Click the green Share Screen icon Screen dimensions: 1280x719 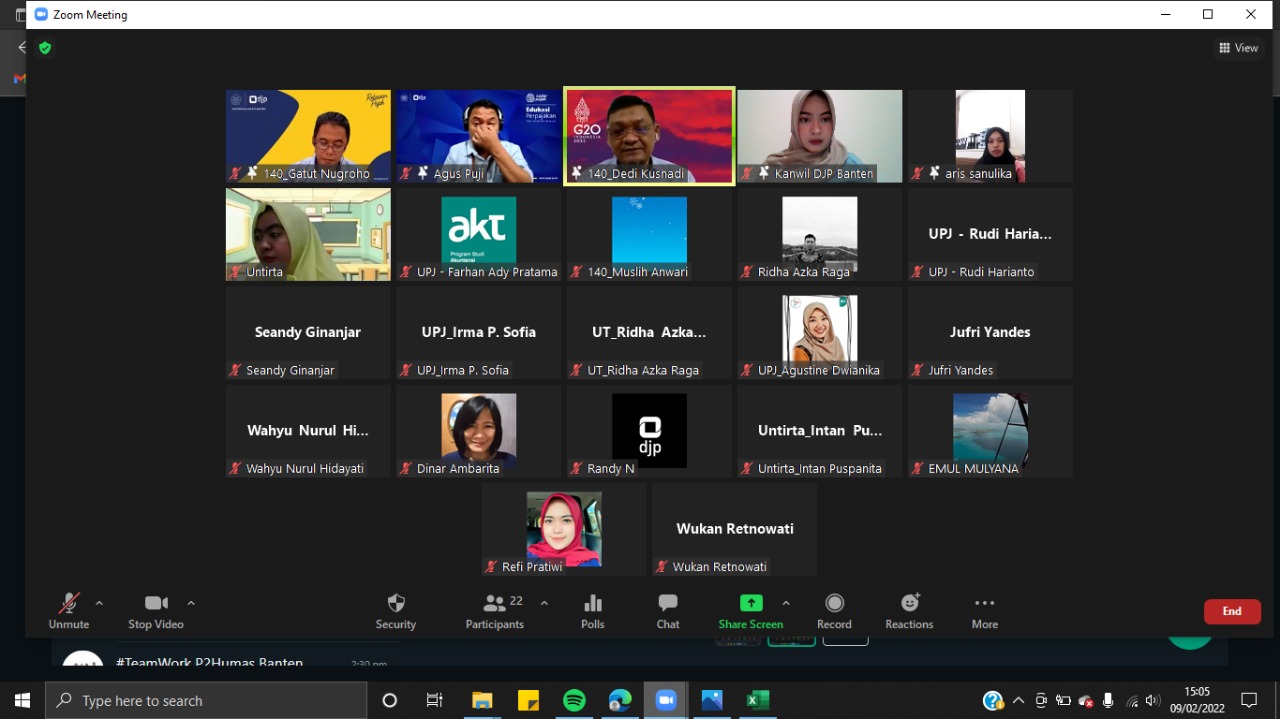click(x=750, y=604)
